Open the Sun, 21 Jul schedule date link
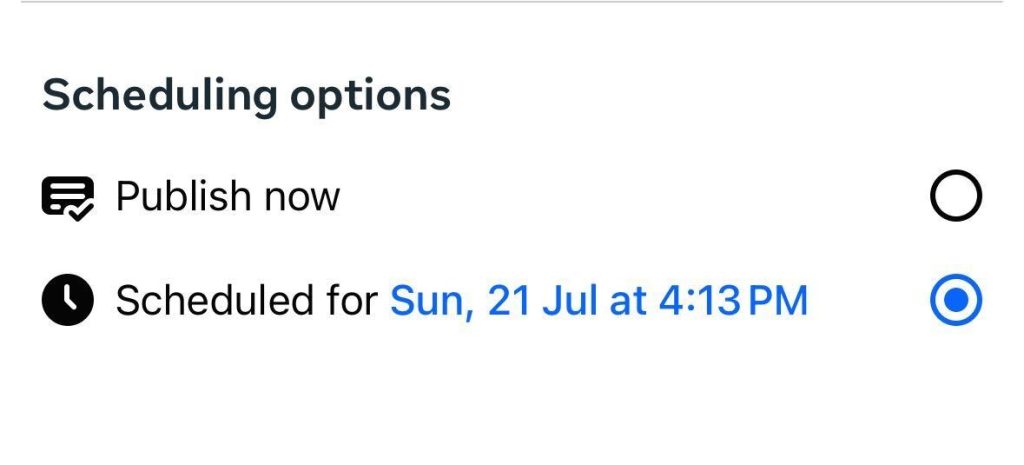 (599, 300)
